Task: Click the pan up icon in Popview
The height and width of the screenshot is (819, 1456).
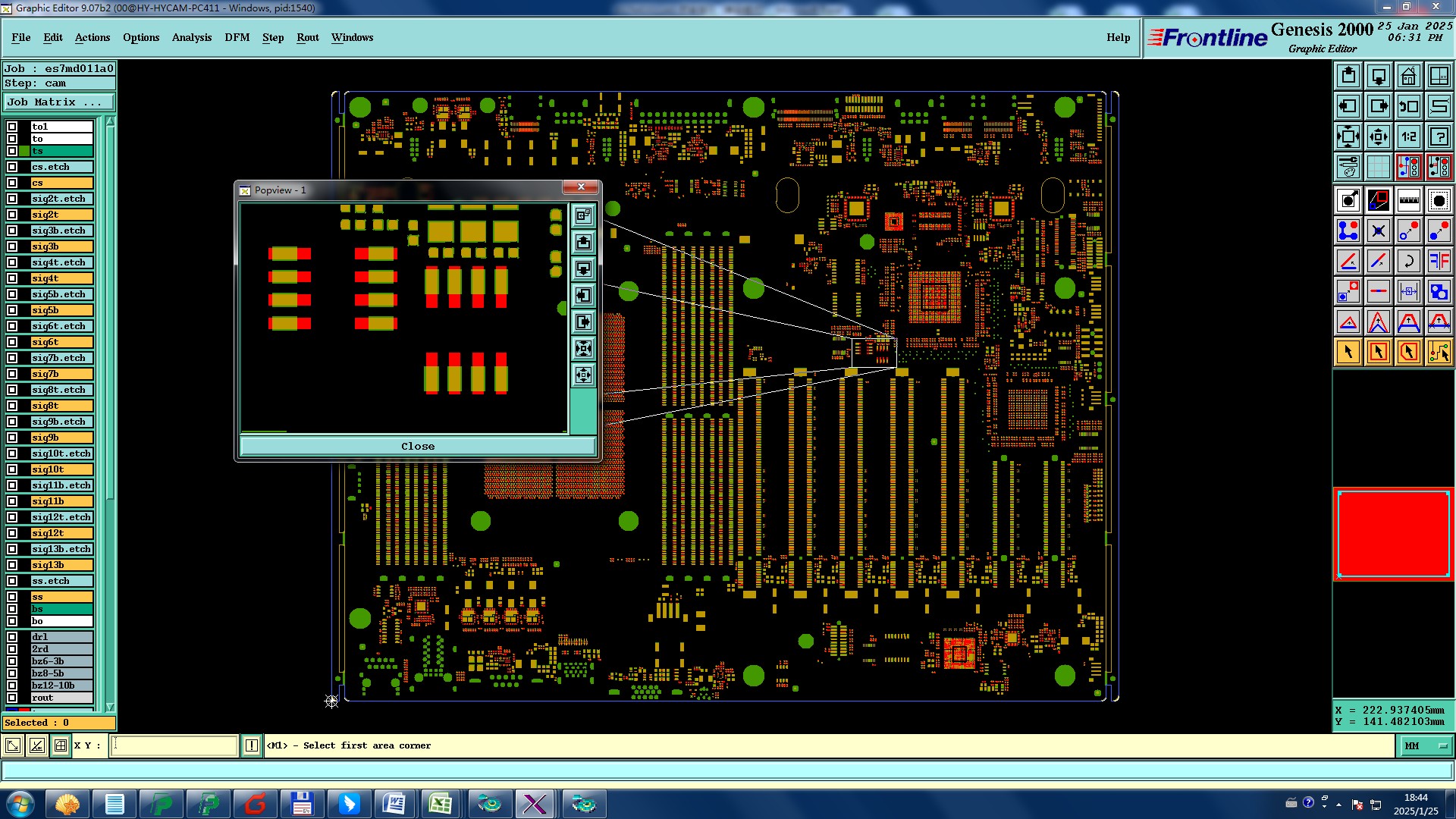Action: pyautogui.click(x=583, y=242)
